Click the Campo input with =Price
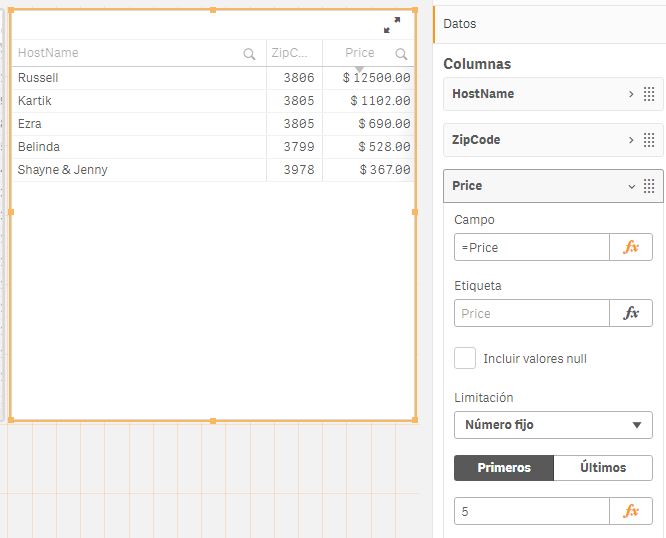The width and height of the screenshot is (666, 538). [x=532, y=247]
